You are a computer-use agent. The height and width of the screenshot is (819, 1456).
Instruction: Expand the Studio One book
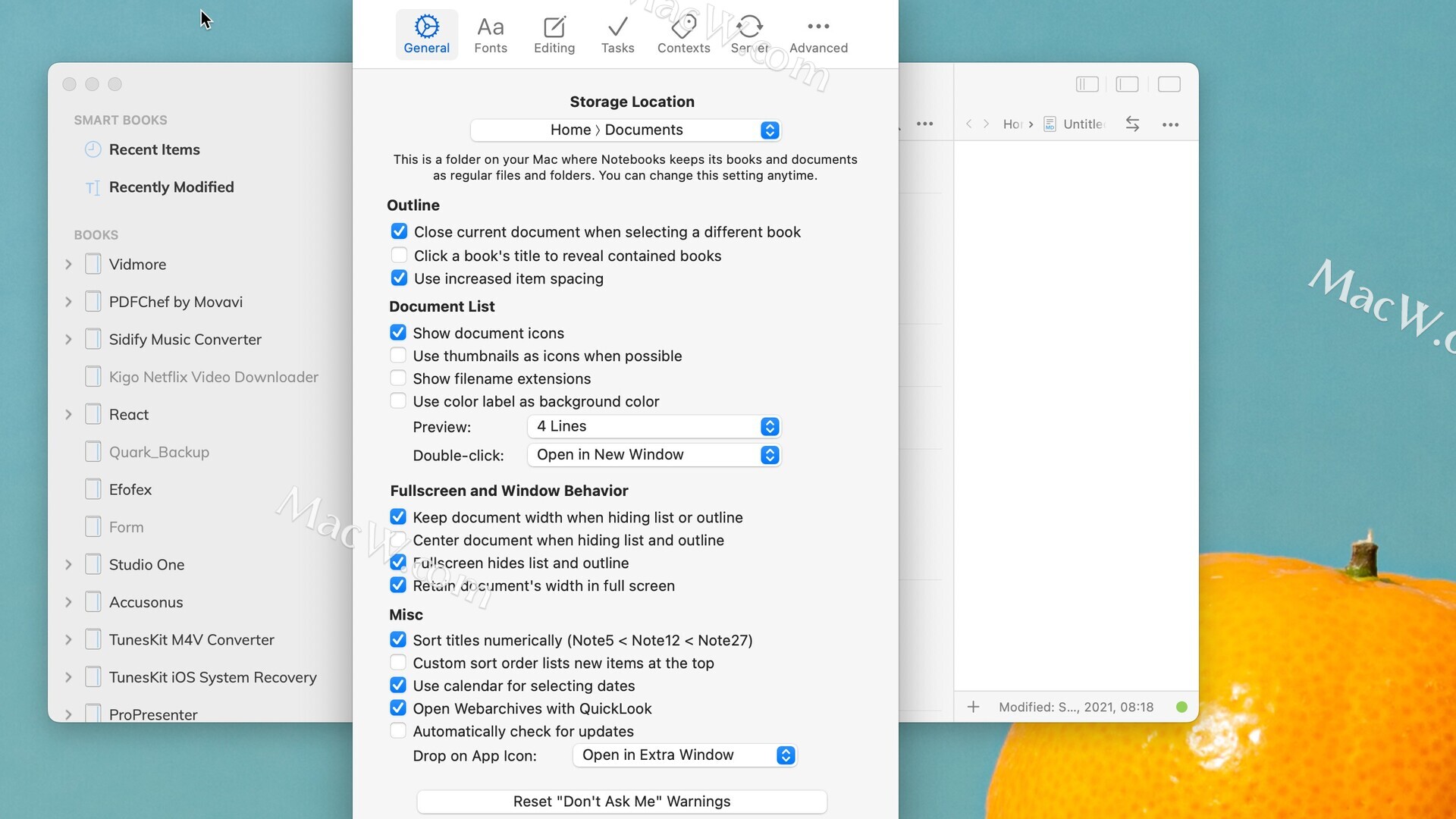pyautogui.click(x=68, y=564)
